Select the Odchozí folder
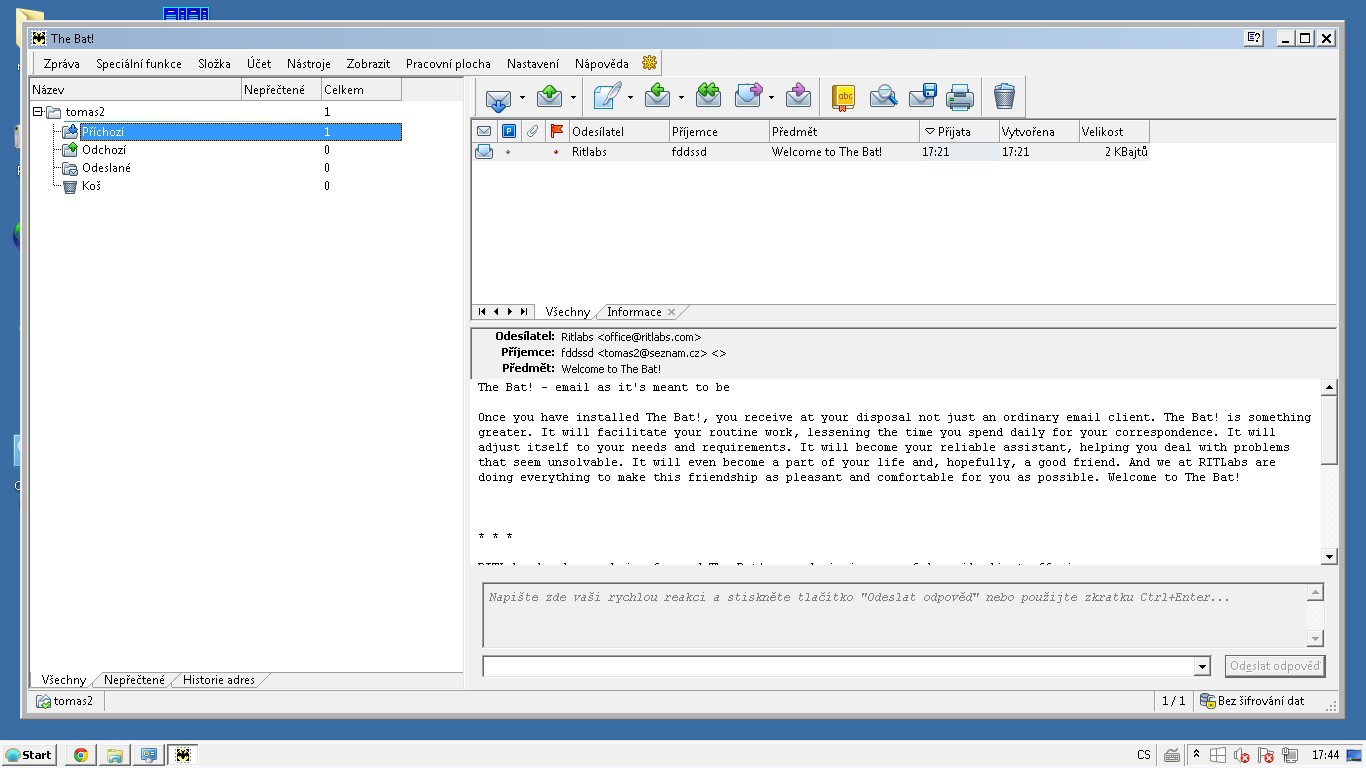The height and width of the screenshot is (768, 1366). point(104,150)
